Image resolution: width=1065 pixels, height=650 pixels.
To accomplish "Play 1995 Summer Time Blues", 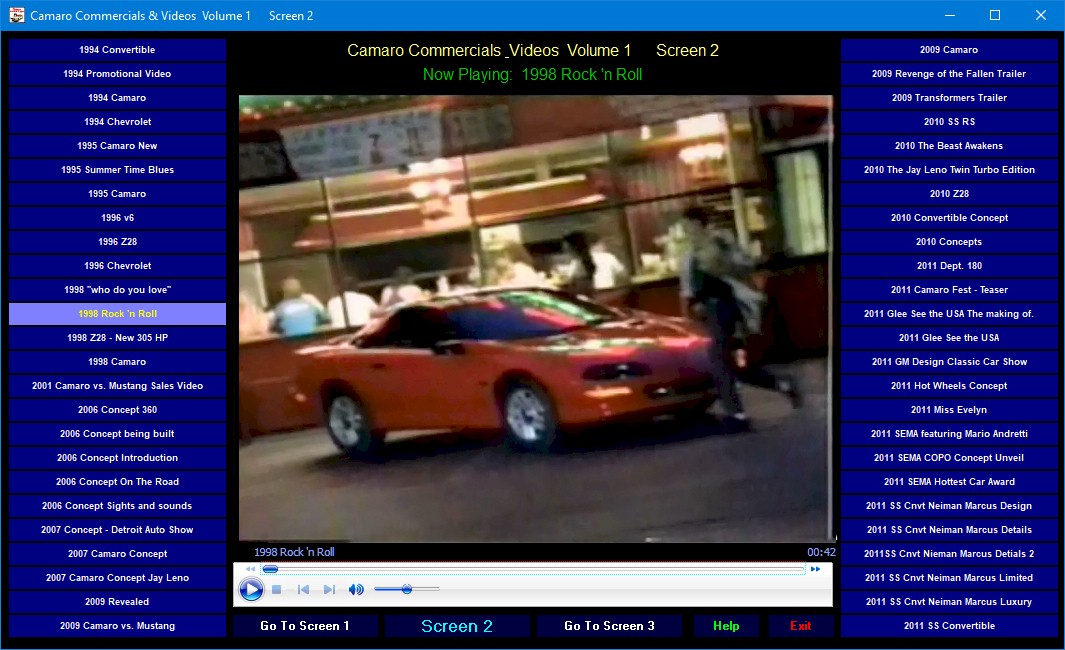I will click(118, 169).
